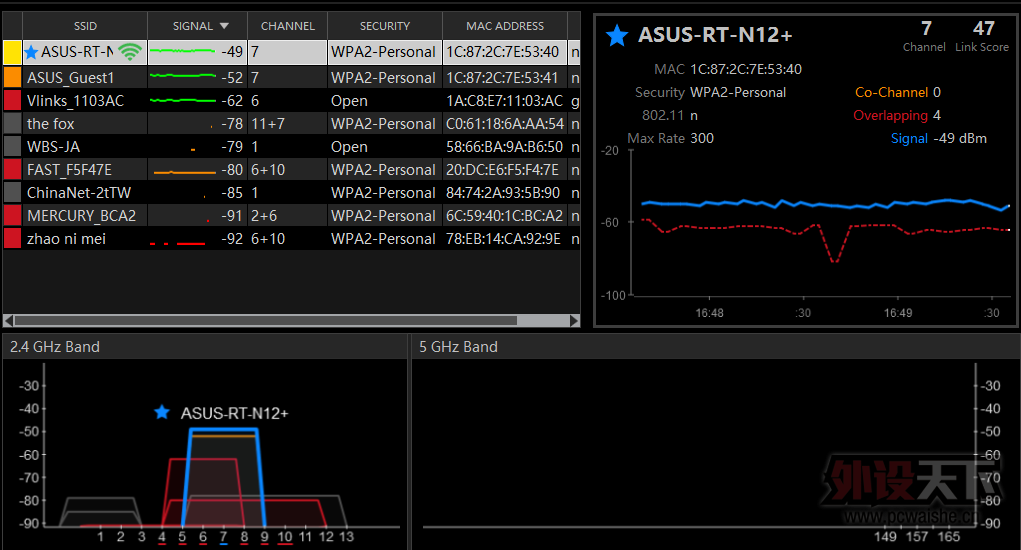This screenshot has width=1021, height=550.
Task: Select the FAST_F5F47E network
Action: 292,169
